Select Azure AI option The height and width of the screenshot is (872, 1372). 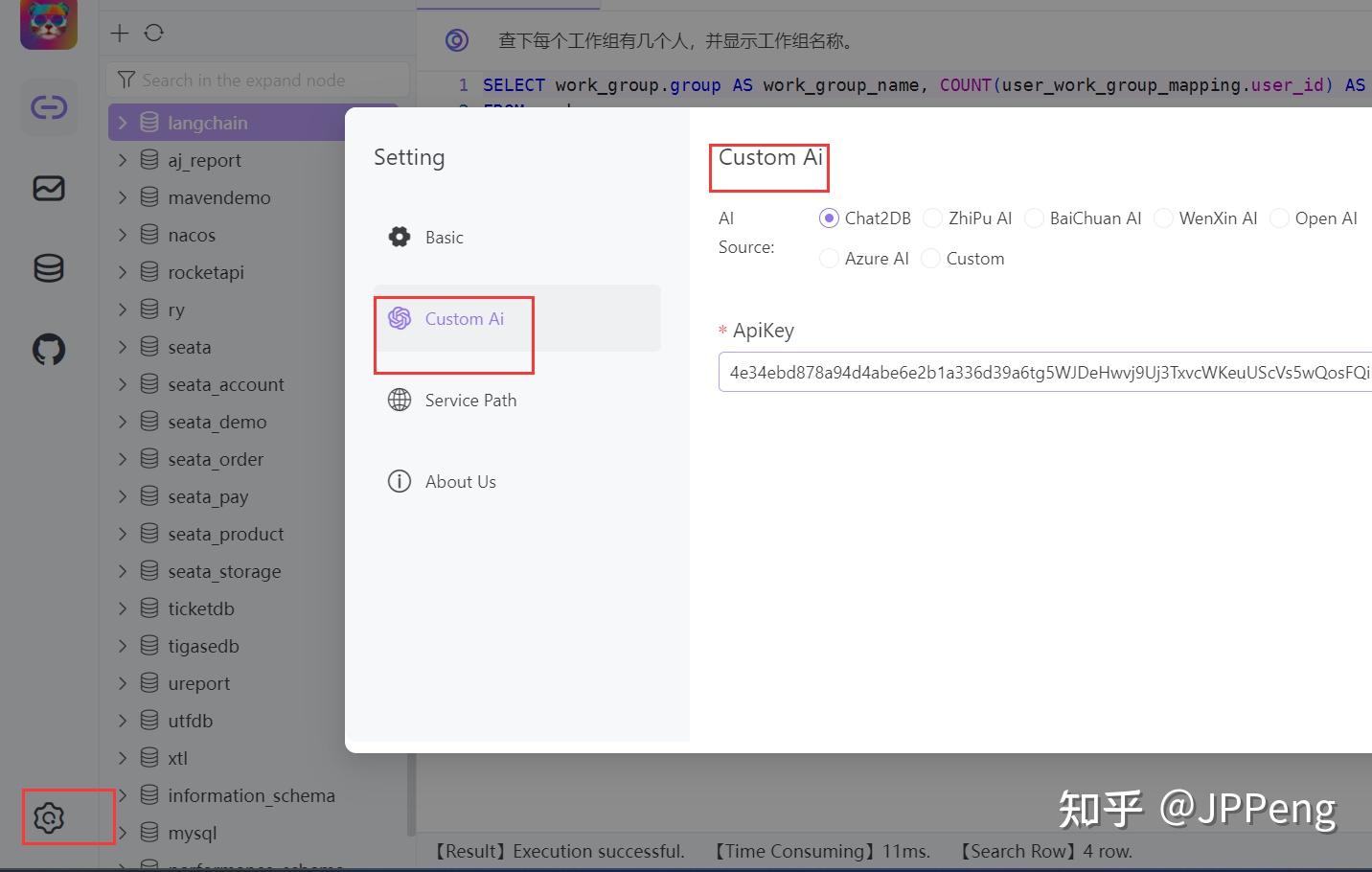click(828, 258)
